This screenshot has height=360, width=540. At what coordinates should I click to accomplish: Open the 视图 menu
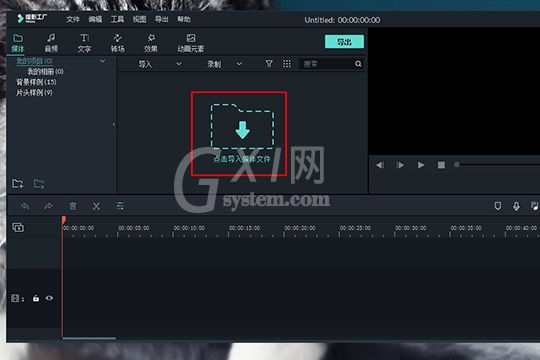click(139, 19)
